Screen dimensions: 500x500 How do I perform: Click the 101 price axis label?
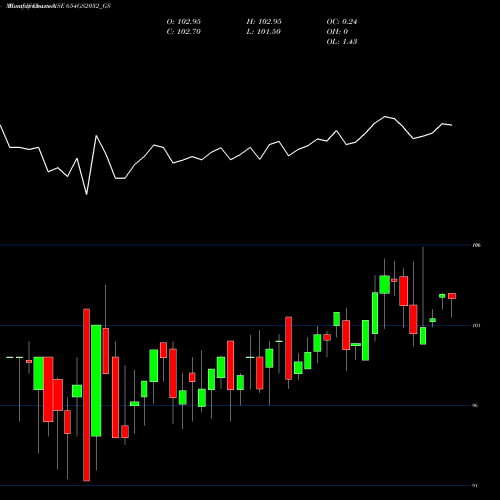[477, 325]
